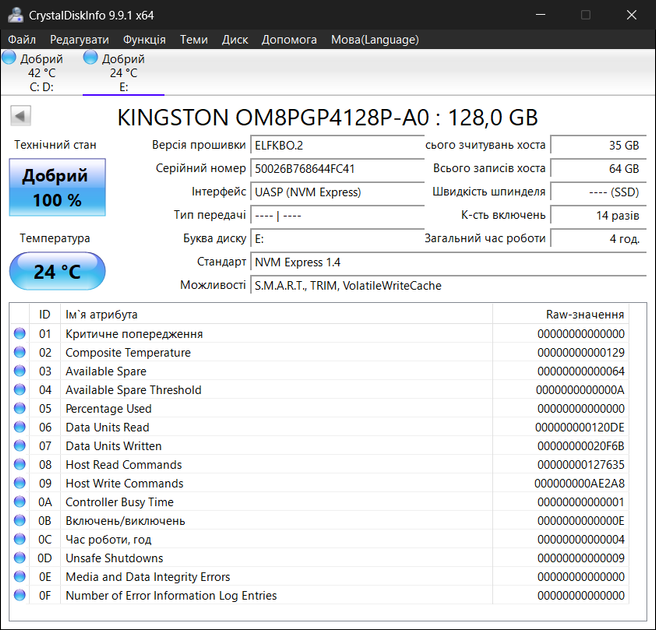Screen dimensions: 656x630
Task: Click raw value 0000000127635
Action: tap(581, 465)
